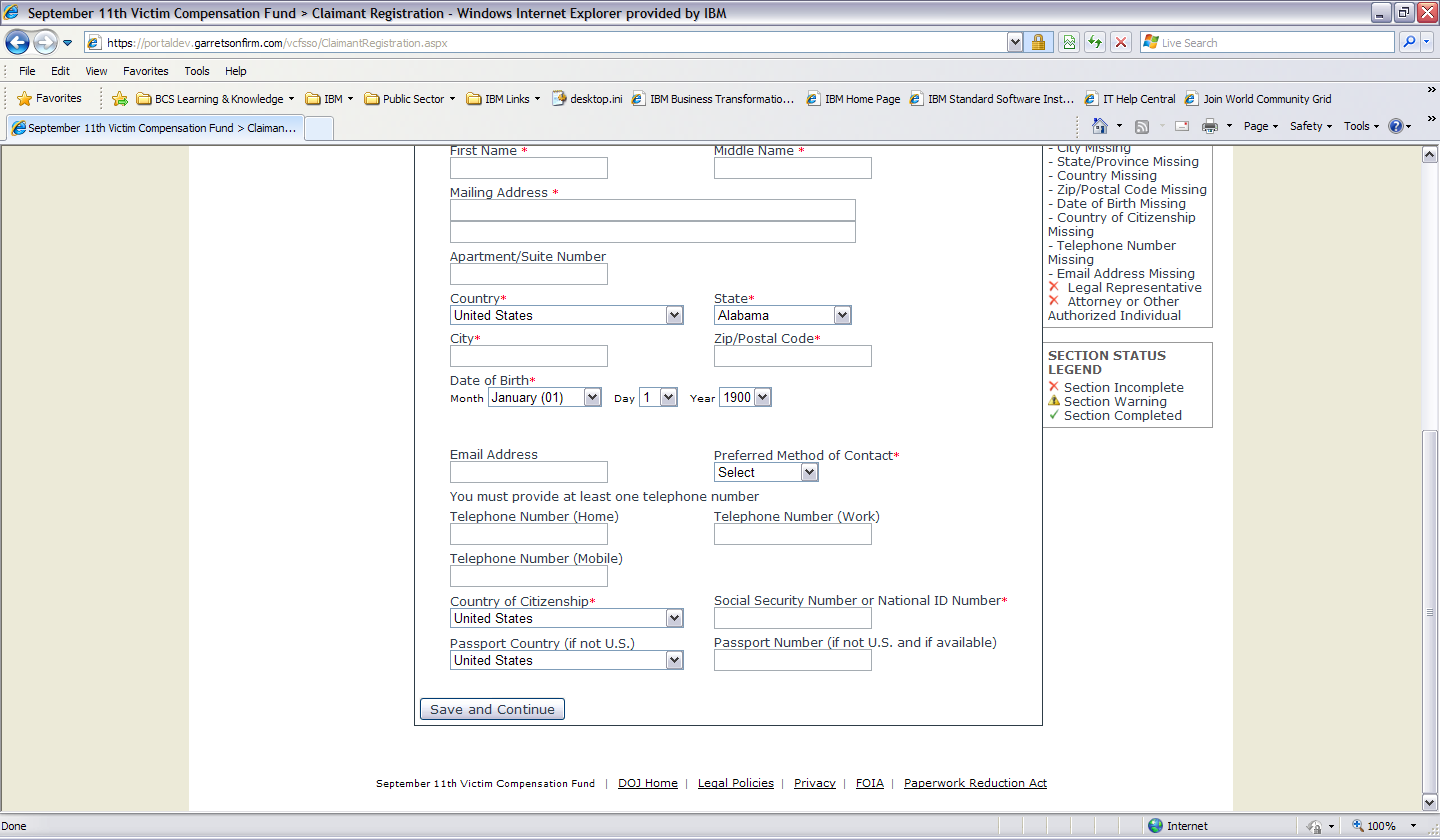Image resolution: width=1440 pixels, height=840 pixels.
Task: Click the Refresh page icon
Action: [1095, 43]
